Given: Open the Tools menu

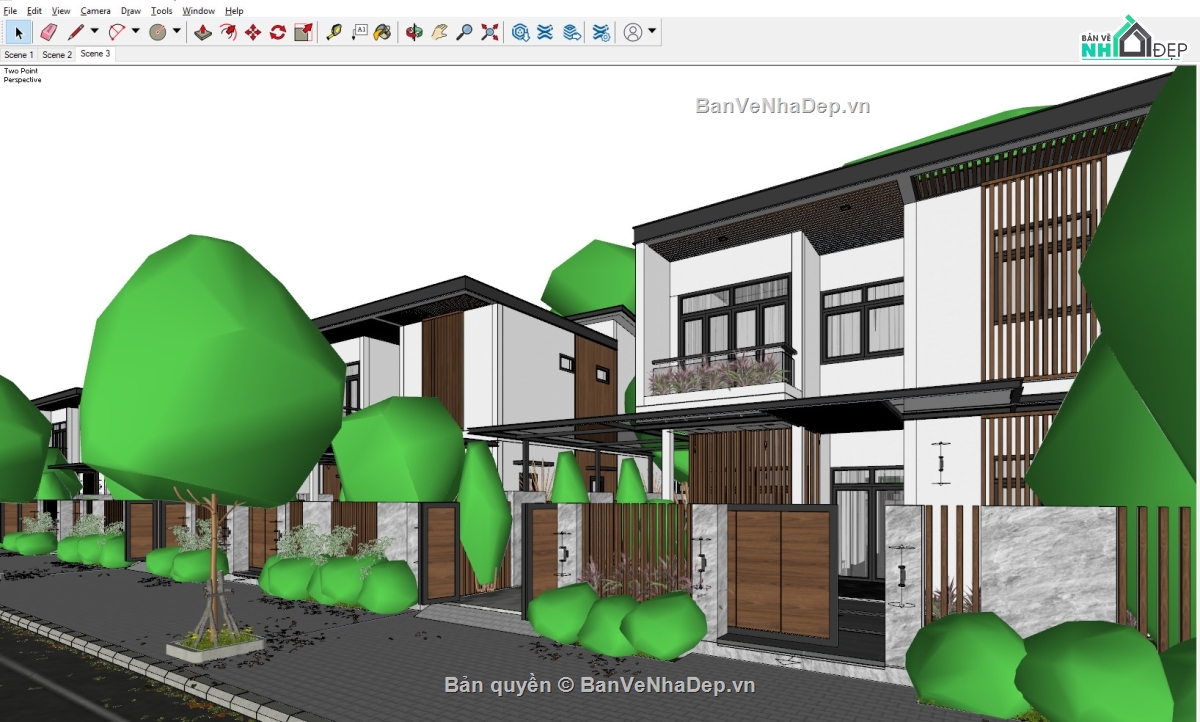Looking at the screenshot, I should click(159, 10).
